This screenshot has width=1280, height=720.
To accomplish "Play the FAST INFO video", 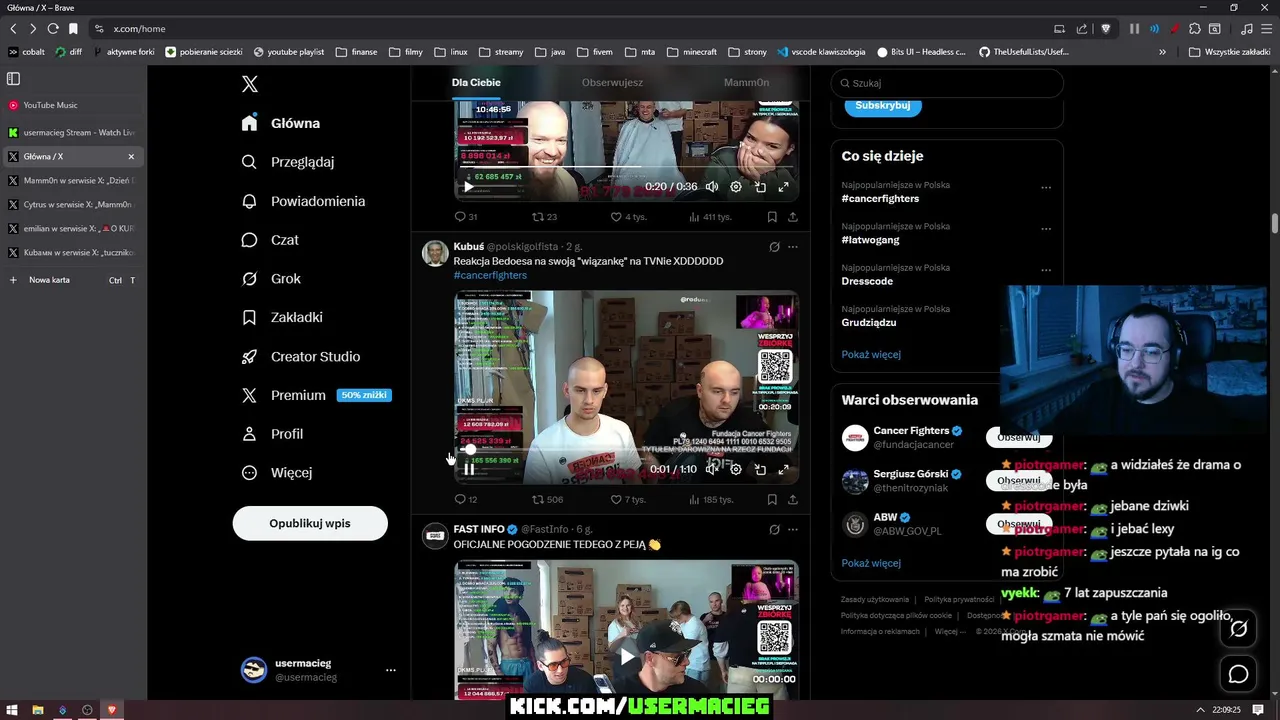I will (x=627, y=656).
